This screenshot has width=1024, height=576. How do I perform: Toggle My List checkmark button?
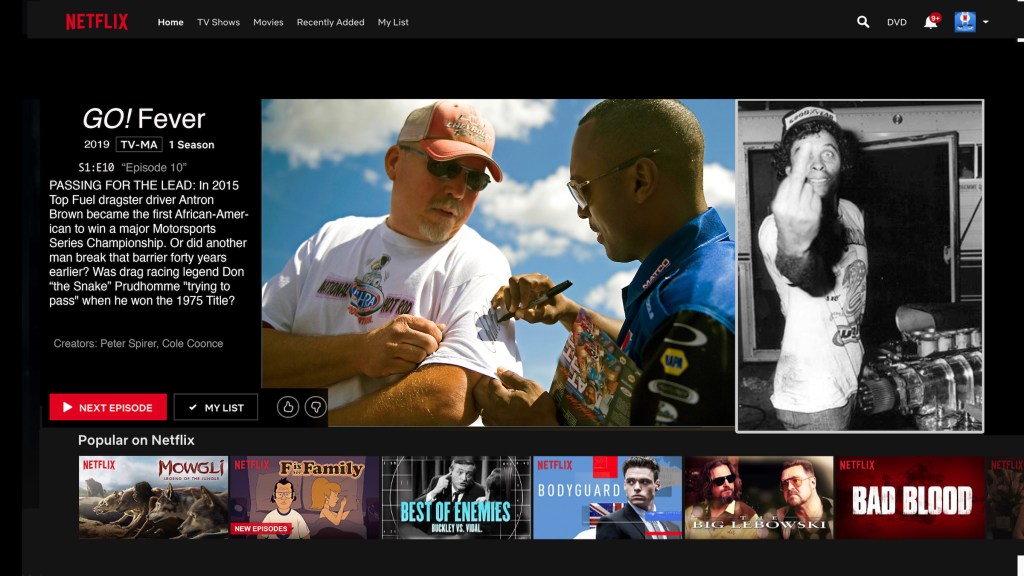pyautogui.click(x=215, y=407)
